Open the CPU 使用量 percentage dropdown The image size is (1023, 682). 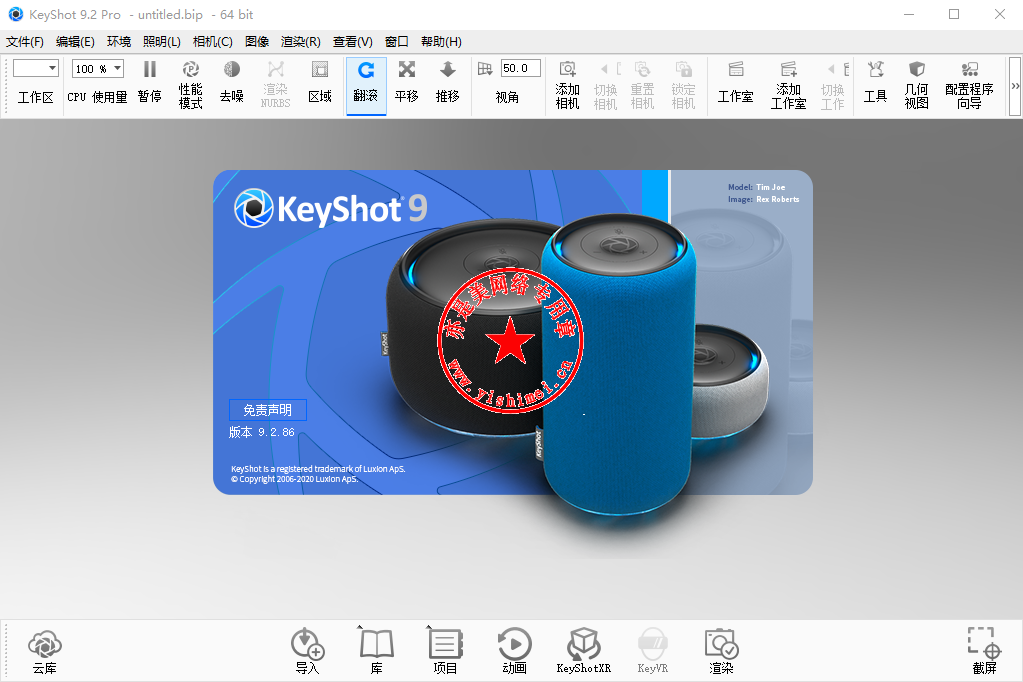(98, 69)
